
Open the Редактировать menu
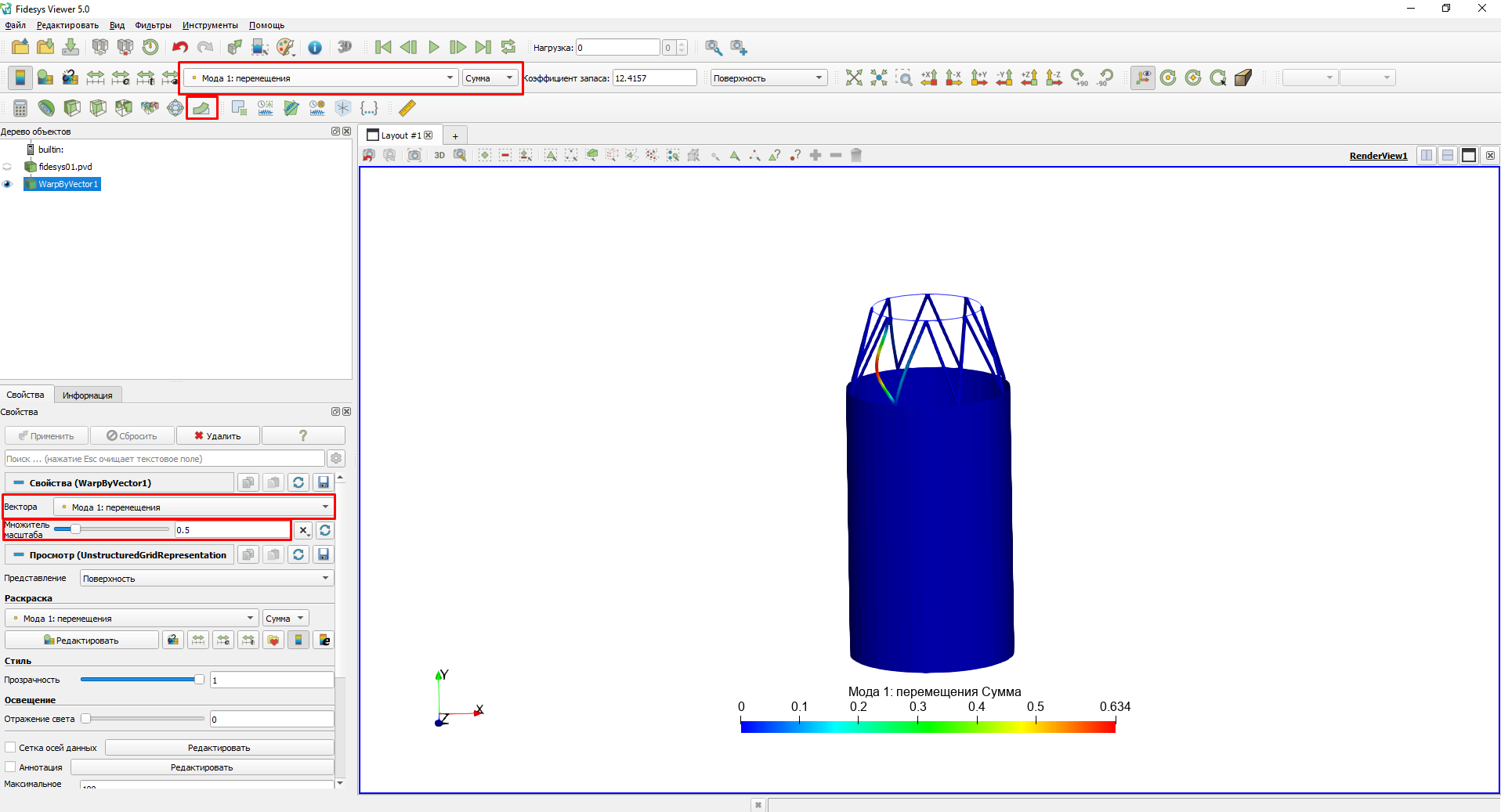click(x=67, y=25)
